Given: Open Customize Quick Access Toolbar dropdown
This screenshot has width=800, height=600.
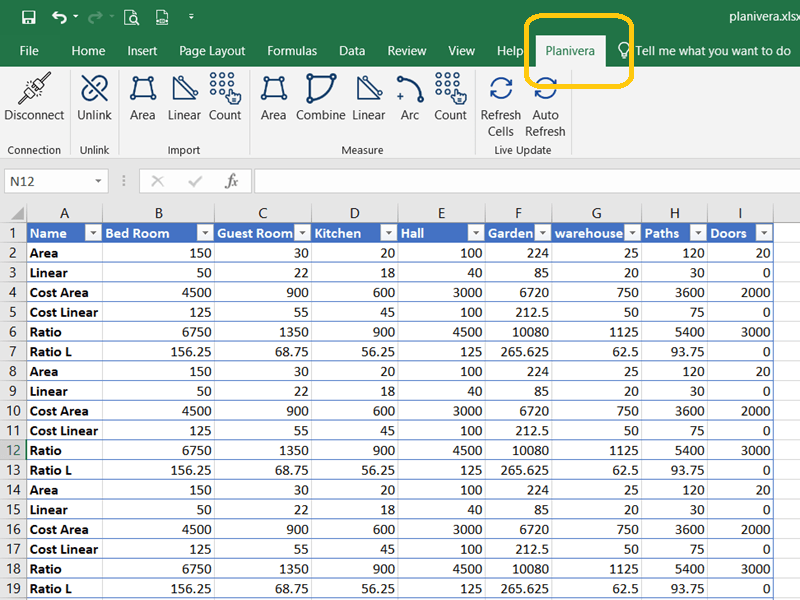Looking at the screenshot, I should (x=191, y=17).
